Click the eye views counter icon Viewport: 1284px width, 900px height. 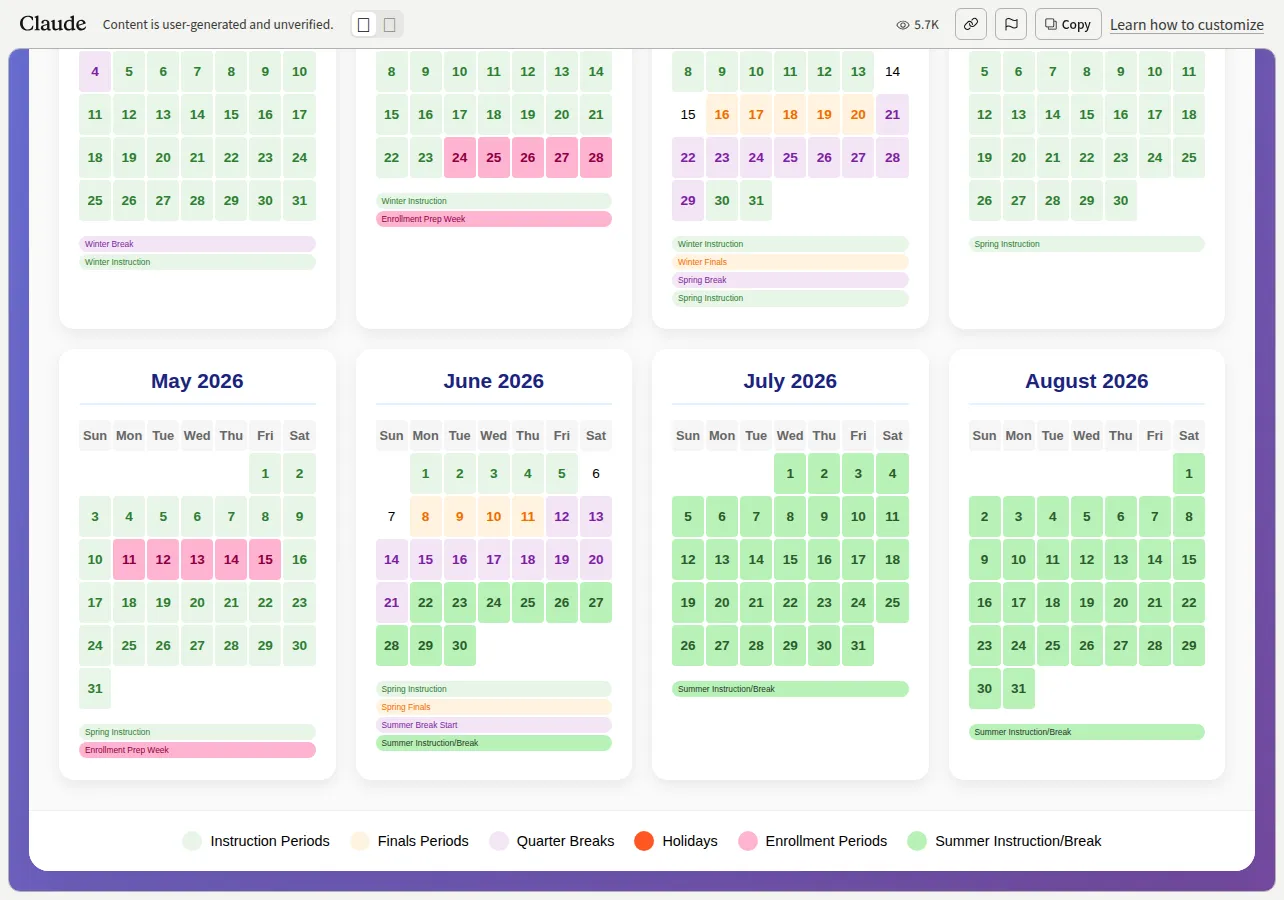click(x=903, y=25)
